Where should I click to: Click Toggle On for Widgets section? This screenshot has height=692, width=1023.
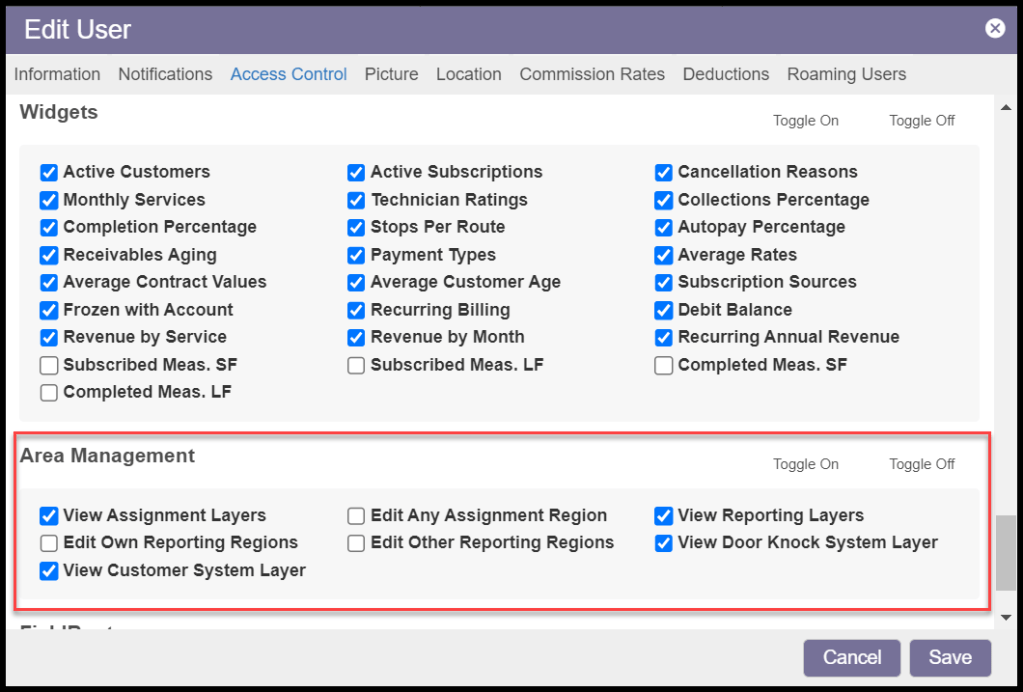pyautogui.click(x=805, y=120)
